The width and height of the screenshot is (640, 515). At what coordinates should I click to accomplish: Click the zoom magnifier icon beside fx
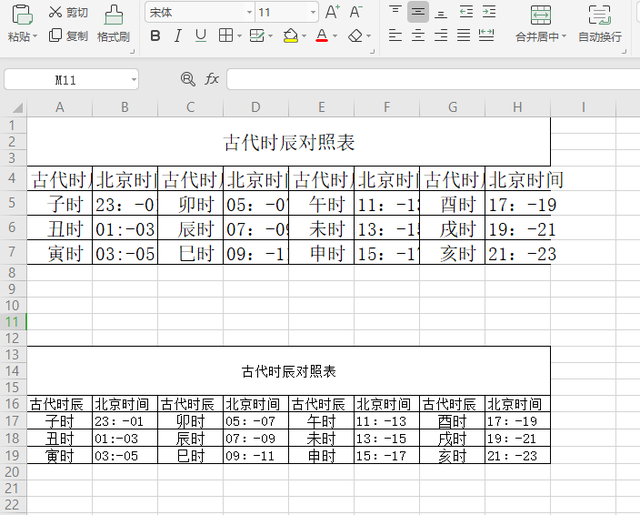(188, 79)
